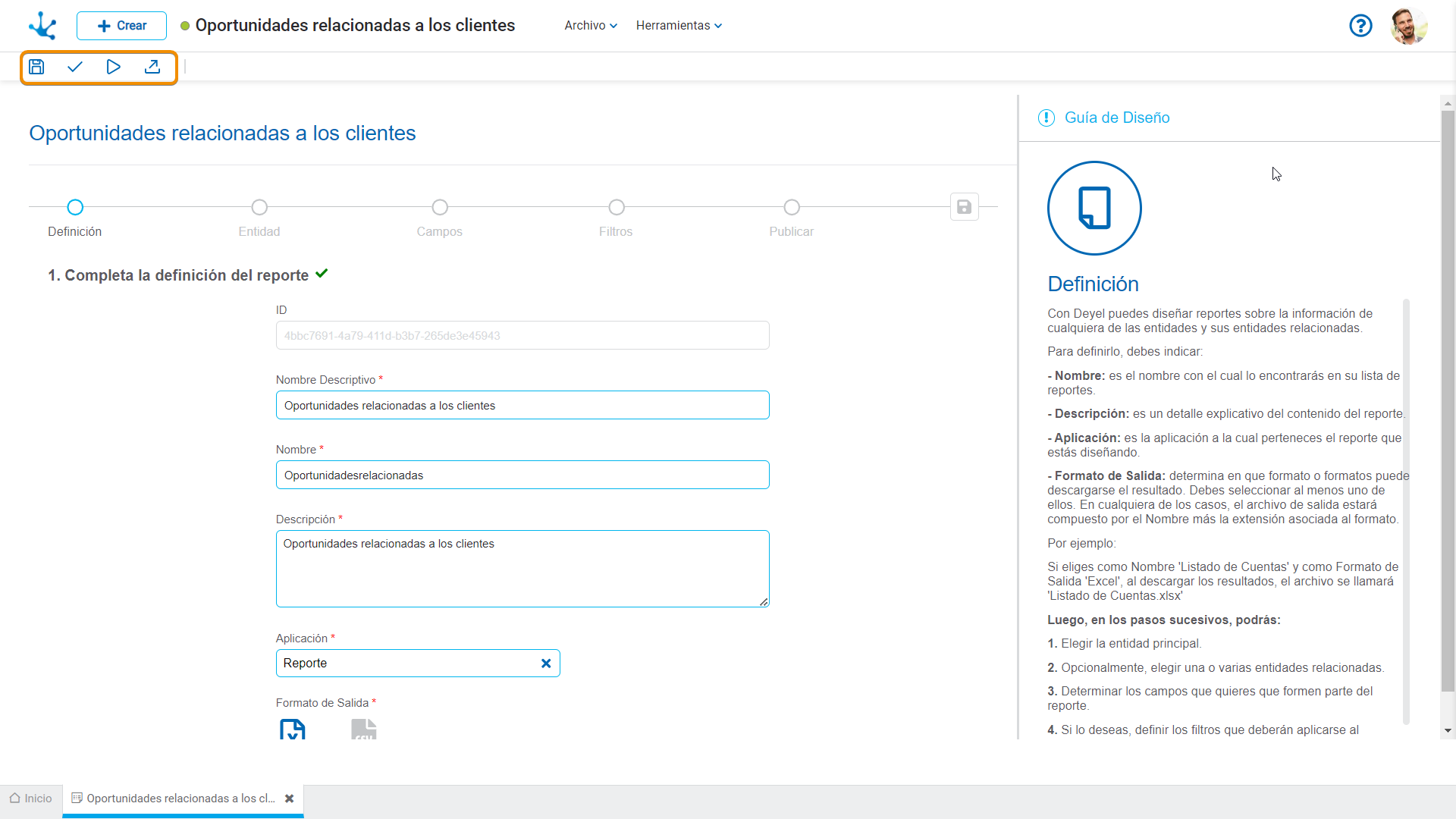Expand the Archivo menu
This screenshot has width=1456, height=819.
coord(590,26)
